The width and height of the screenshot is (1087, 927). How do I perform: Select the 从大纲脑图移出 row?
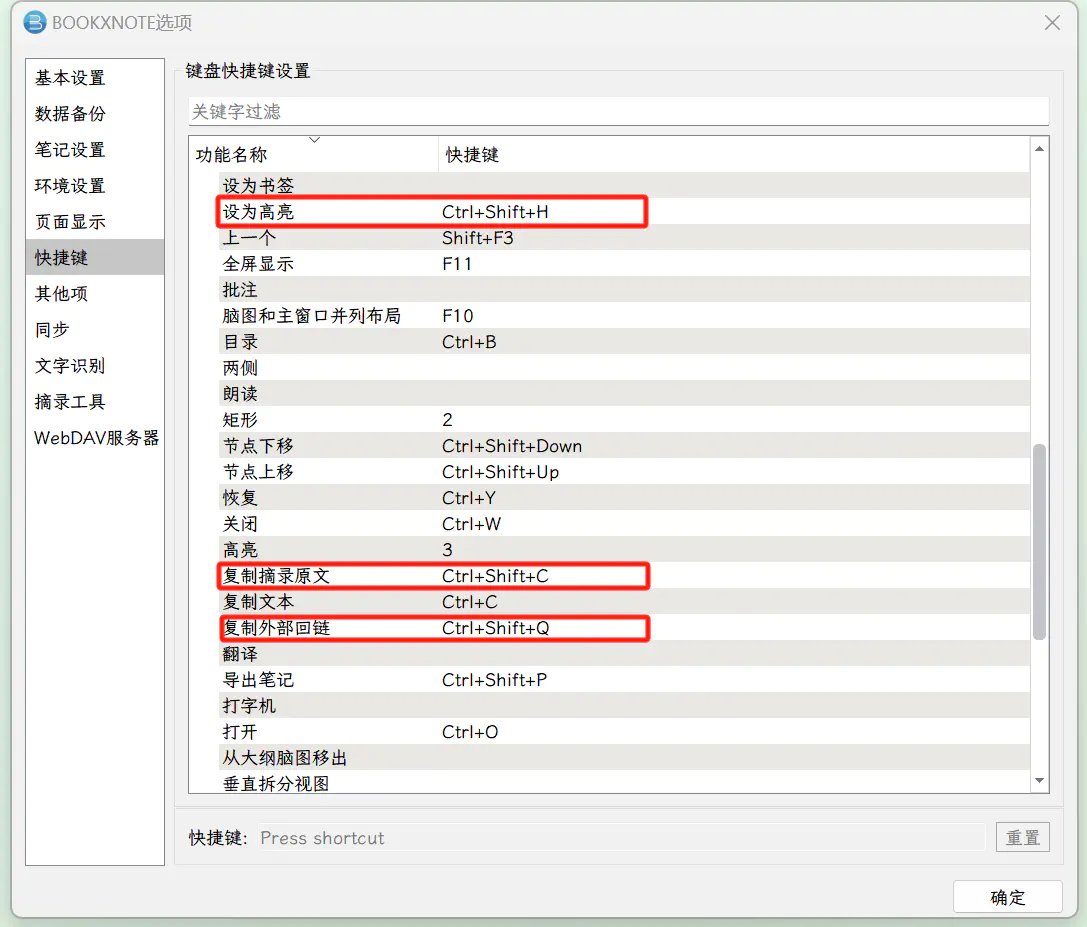624,758
